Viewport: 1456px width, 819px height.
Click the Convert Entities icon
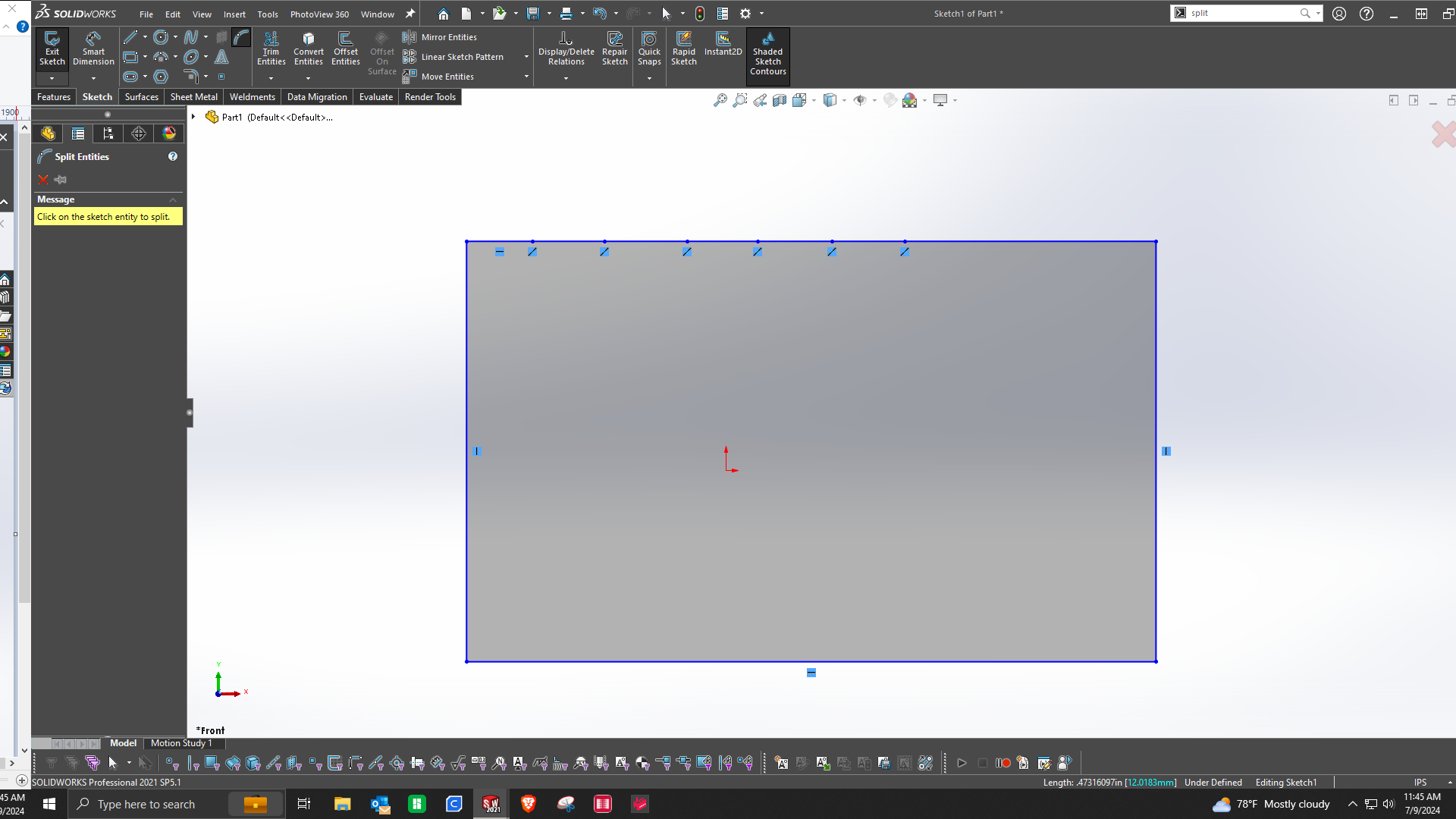coord(308,48)
